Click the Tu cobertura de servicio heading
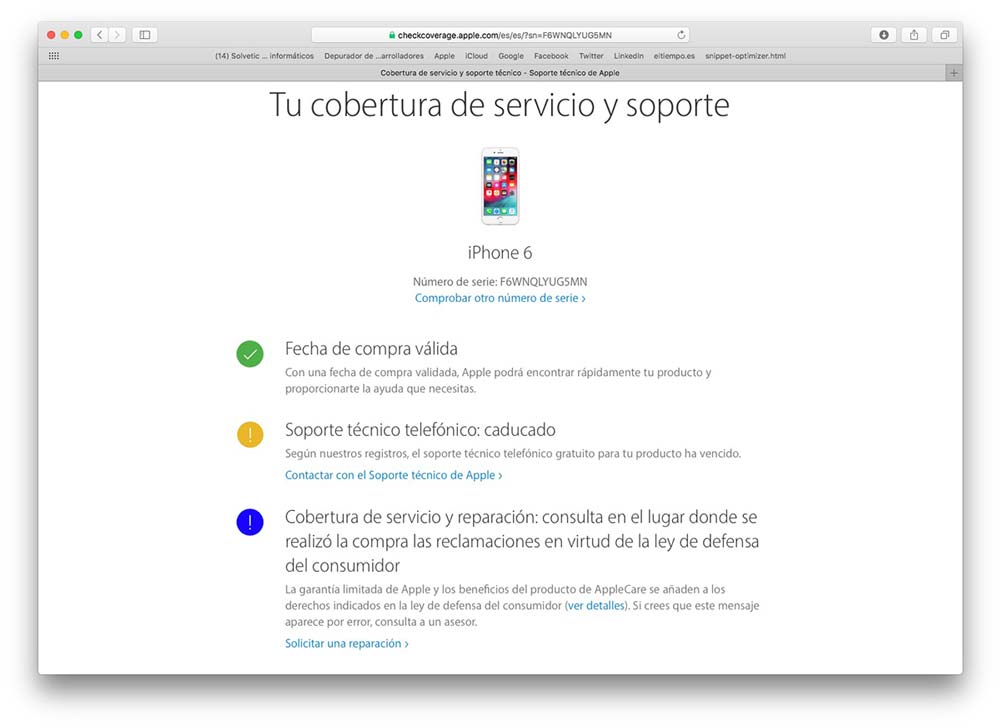The image size is (1000, 728). click(x=499, y=105)
